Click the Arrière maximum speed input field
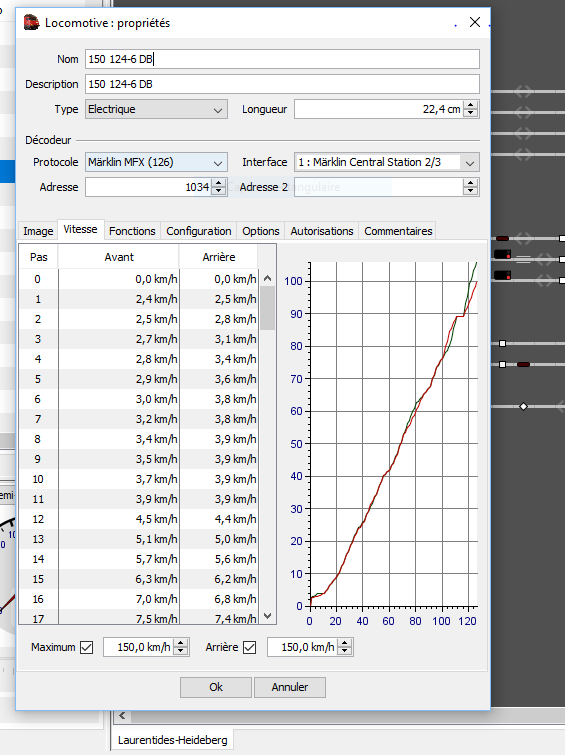The image size is (565, 755). [302, 647]
